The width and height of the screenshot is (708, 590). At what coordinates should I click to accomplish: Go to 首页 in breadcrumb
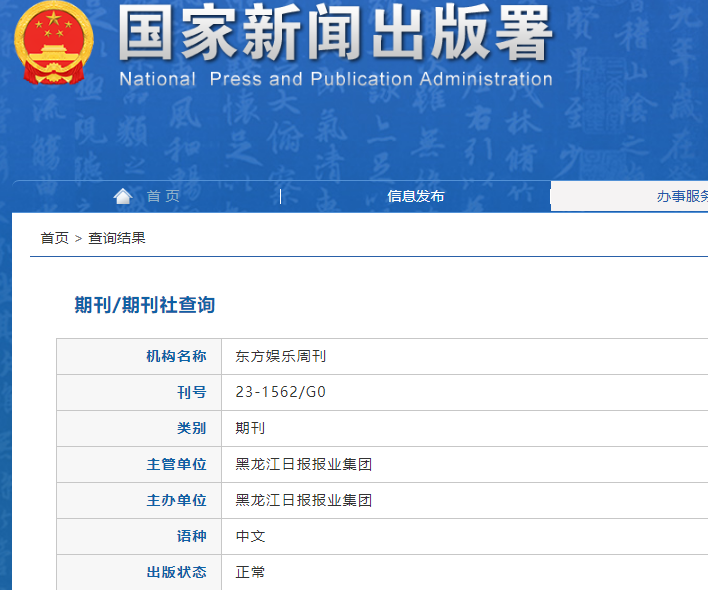click(x=55, y=238)
